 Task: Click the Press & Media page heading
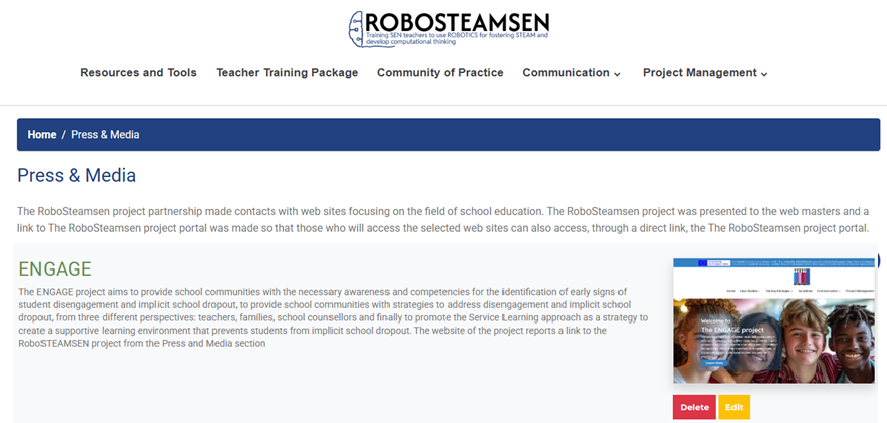(x=76, y=175)
